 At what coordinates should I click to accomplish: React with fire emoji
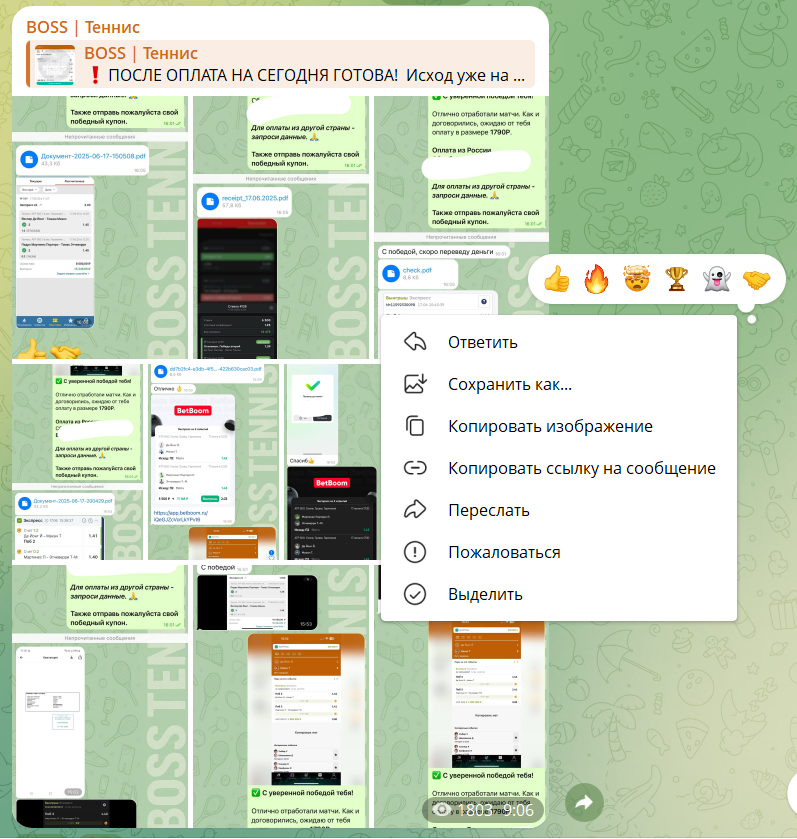tap(597, 280)
